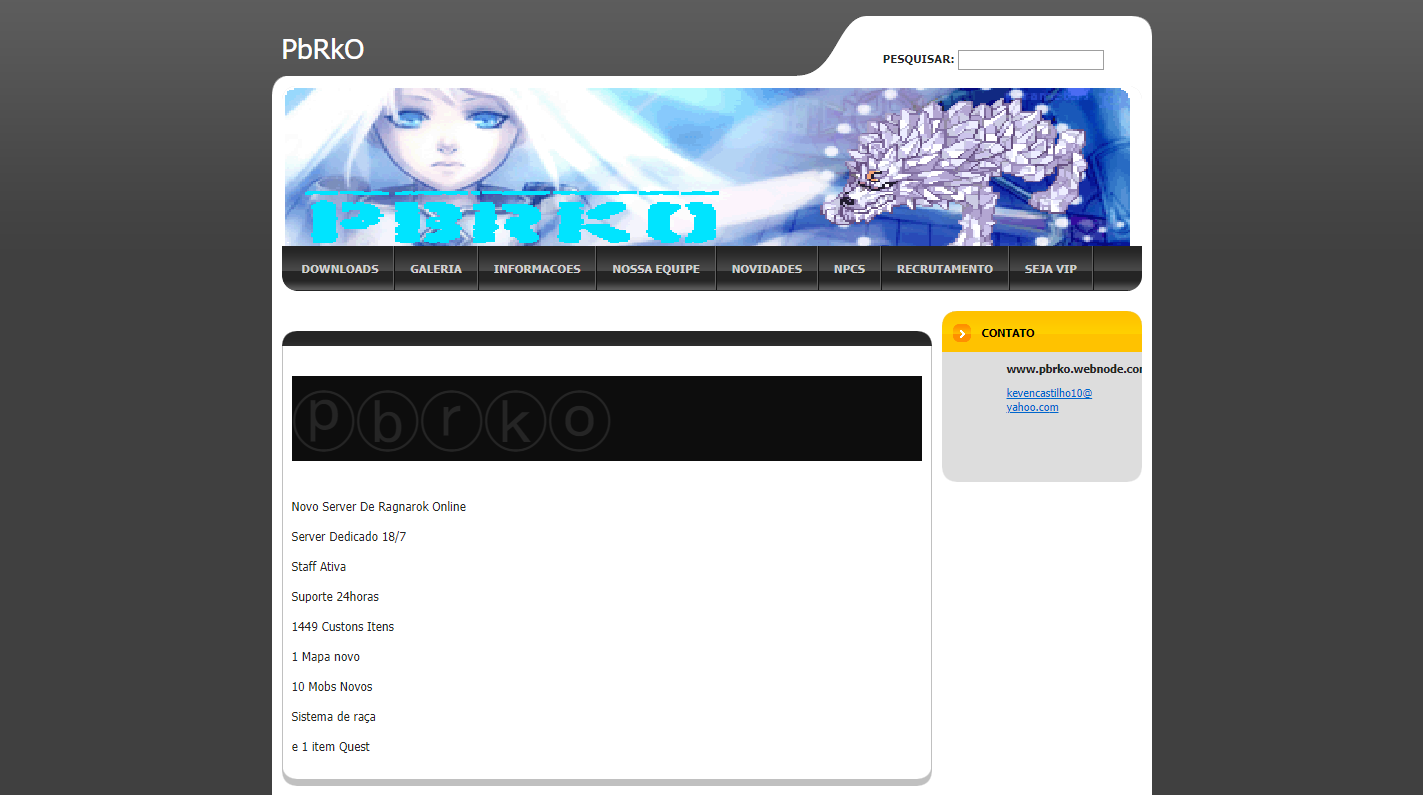This screenshot has height=795, width=1423.
Task: Click the orange arrow icon beside CONTATO
Action: 962,333
